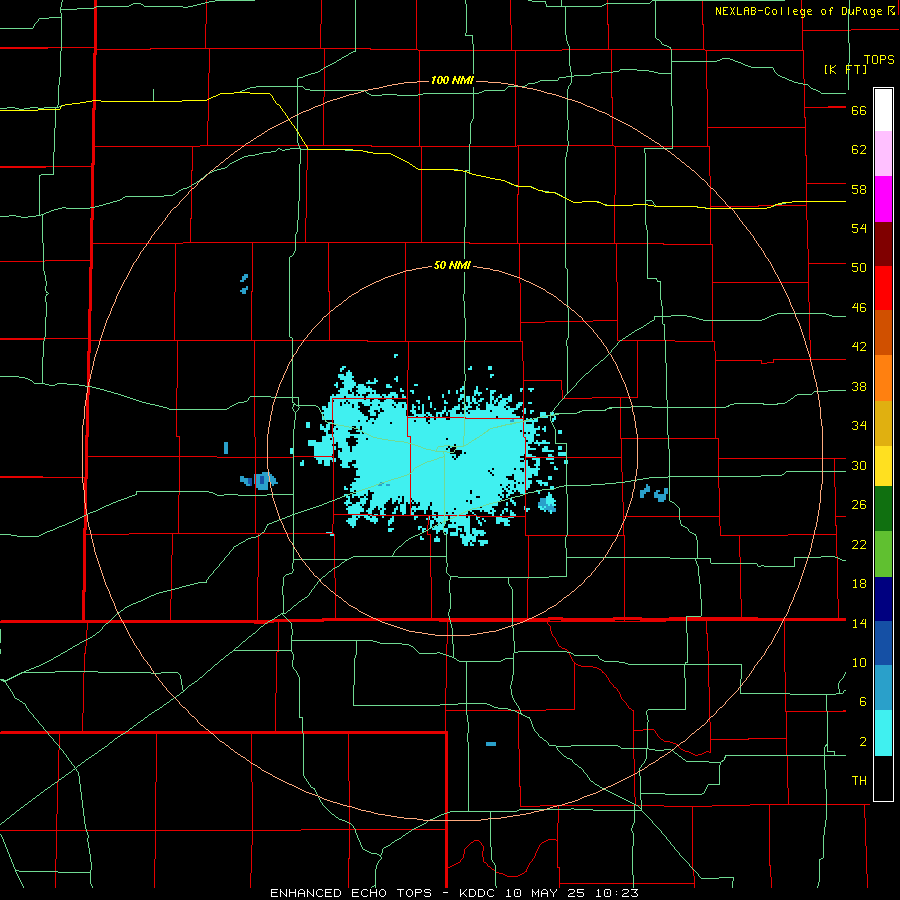The height and width of the screenshot is (900, 900).
Task: Click the '58' legend value
Action: pyautogui.click(x=859, y=189)
